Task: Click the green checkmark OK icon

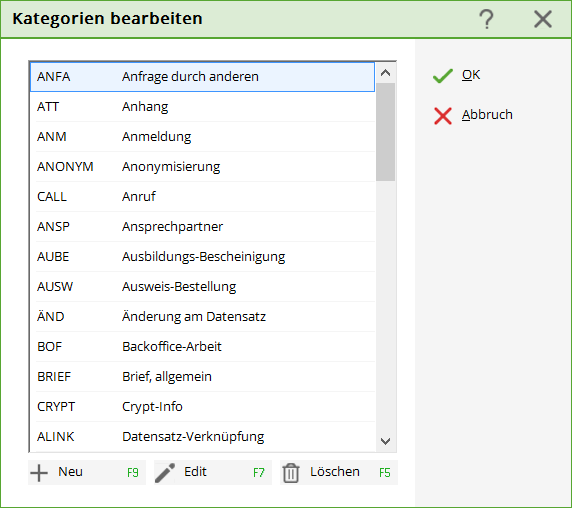Action: coord(442,76)
